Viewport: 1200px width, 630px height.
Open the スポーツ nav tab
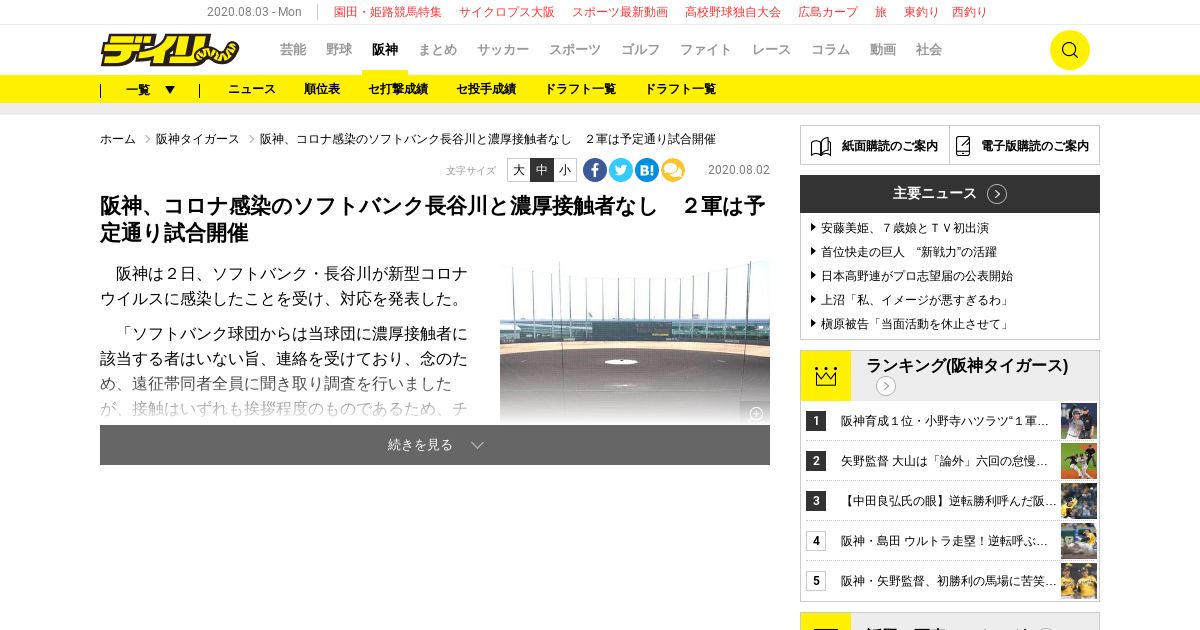click(575, 49)
